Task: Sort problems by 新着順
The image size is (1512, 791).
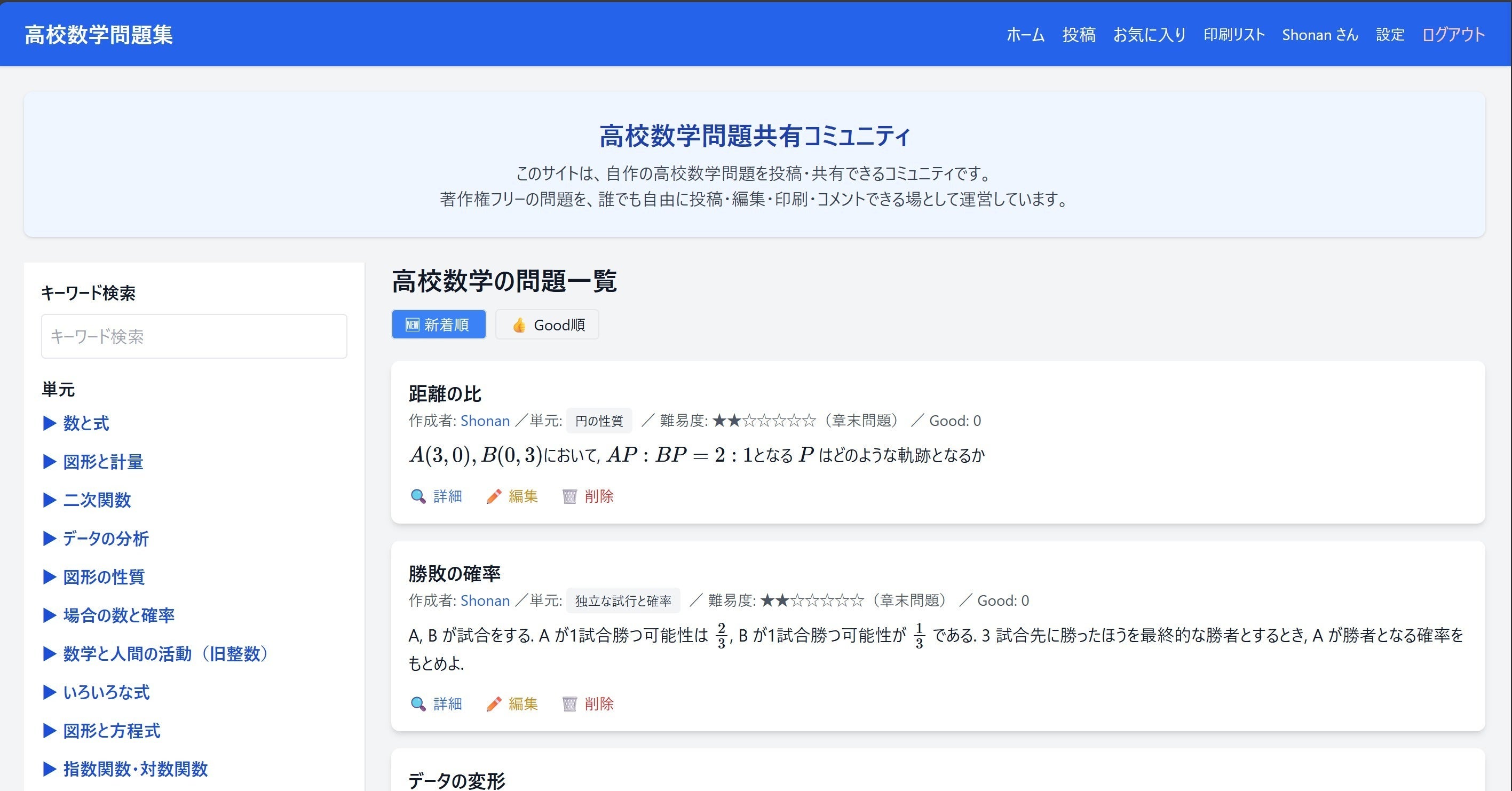Action: pyautogui.click(x=439, y=325)
